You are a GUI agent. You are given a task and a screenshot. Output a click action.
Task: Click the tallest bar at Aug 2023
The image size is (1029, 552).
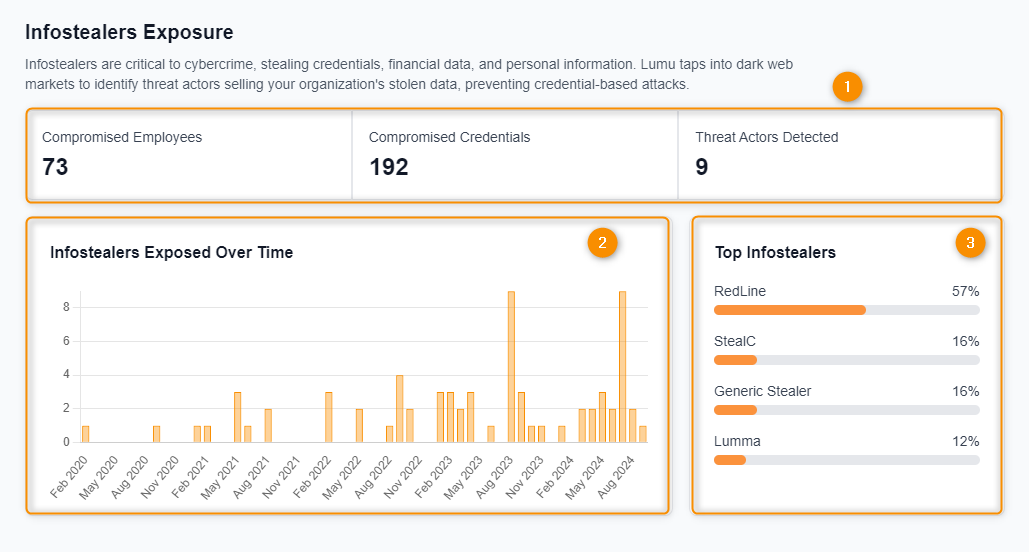point(511,367)
